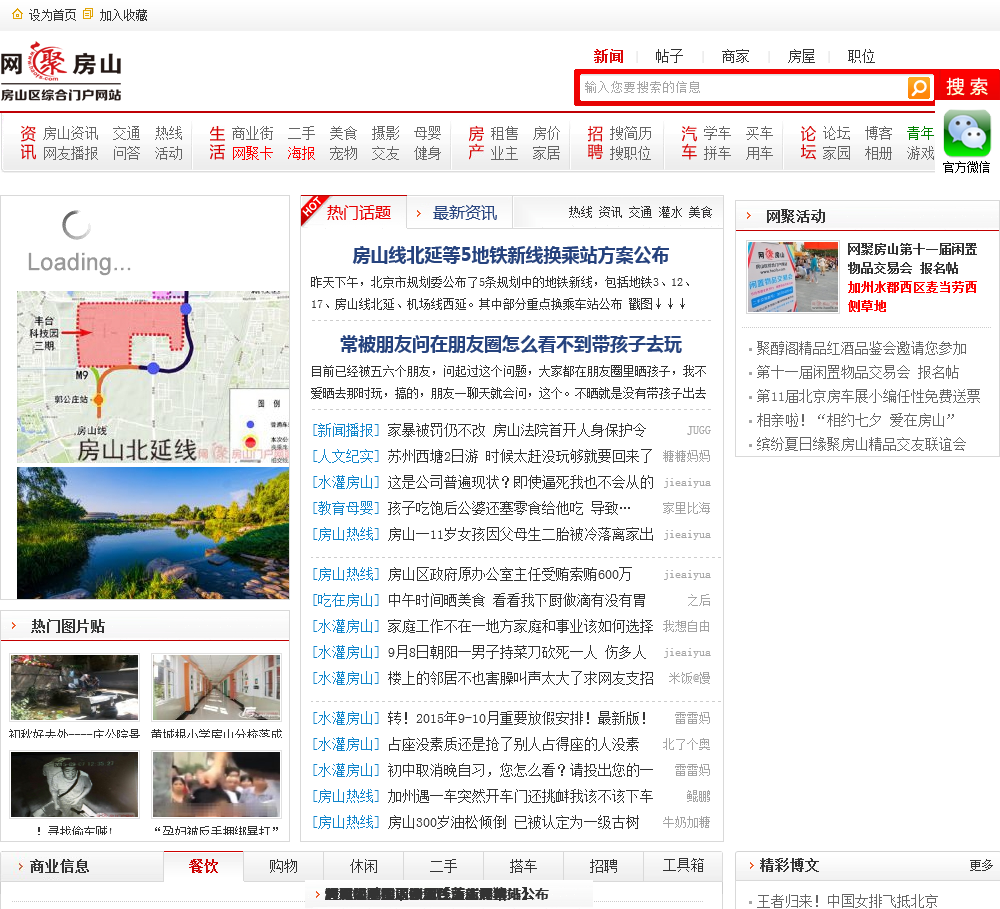Click the orange search magnifier icon

point(918,88)
